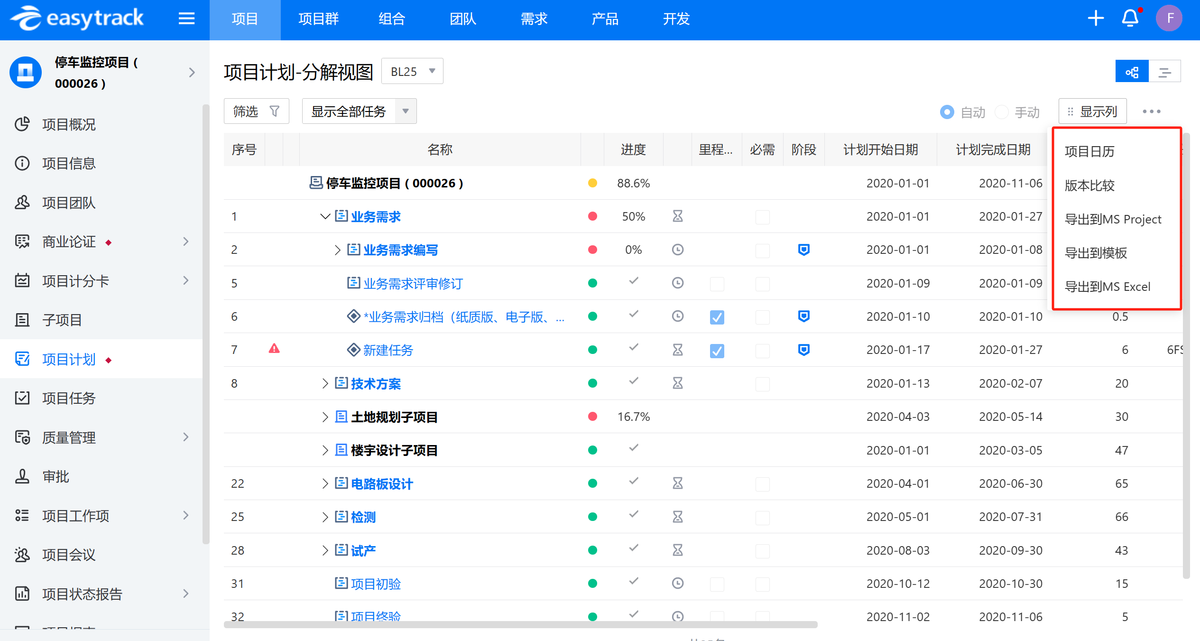Viewport: 1200px width, 641px height.
Task: Click the red status dot for 土地规划子项目
Action: click(593, 417)
